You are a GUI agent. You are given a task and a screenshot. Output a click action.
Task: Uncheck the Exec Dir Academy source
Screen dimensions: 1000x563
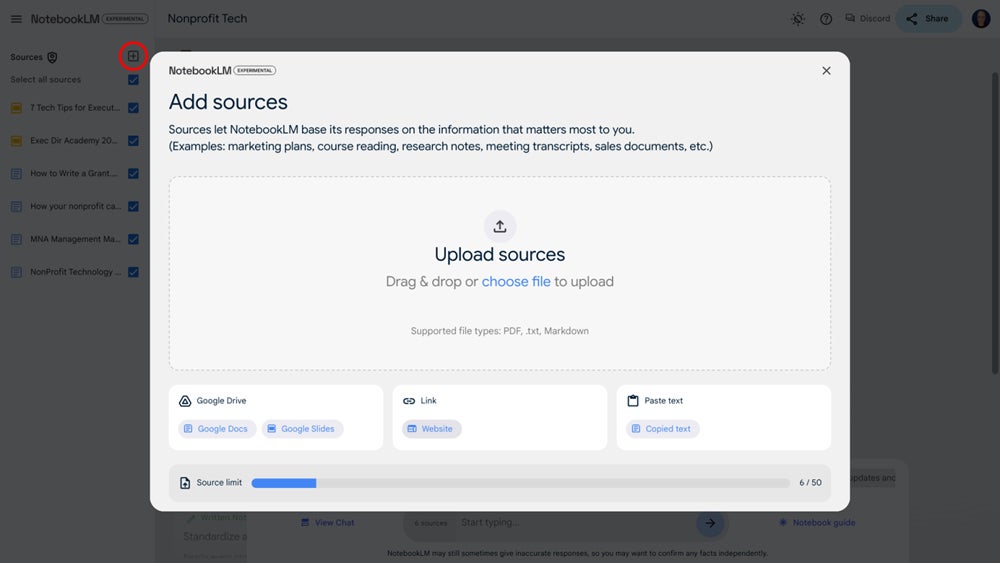tap(133, 141)
